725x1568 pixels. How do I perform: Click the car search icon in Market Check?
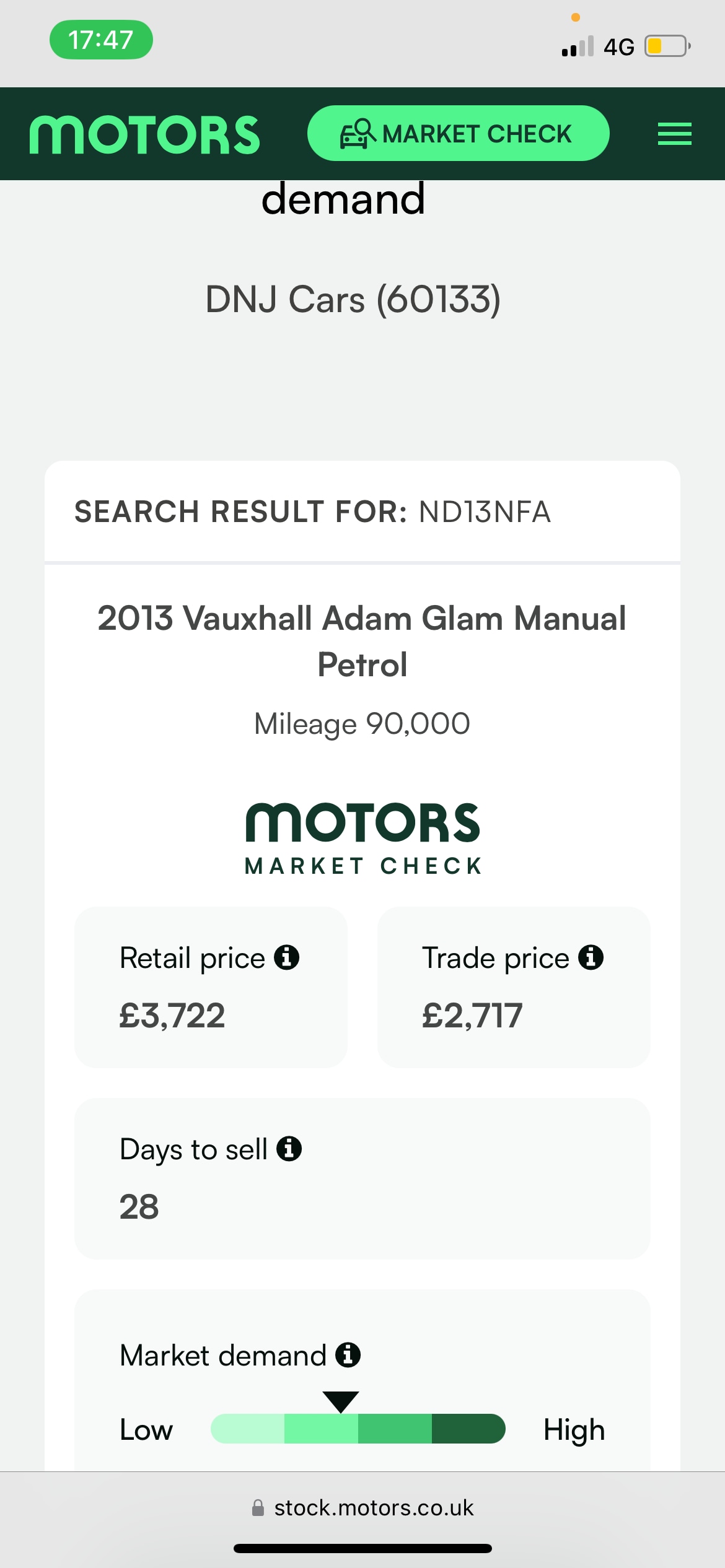(x=358, y=134)
